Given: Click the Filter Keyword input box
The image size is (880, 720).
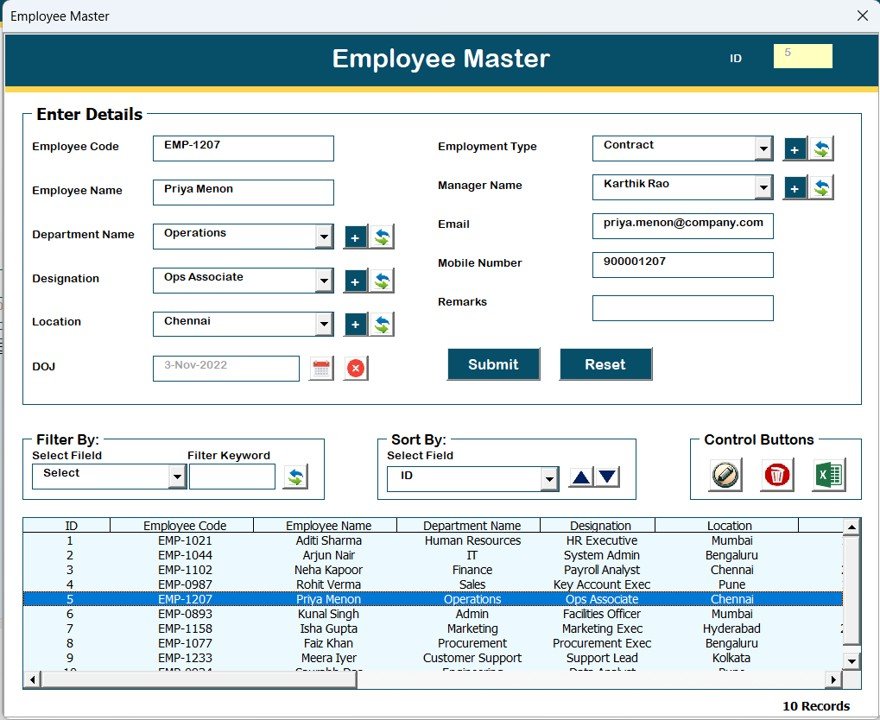Looking at the screenshot, I should pyautogui.click(x=232, y=476).
